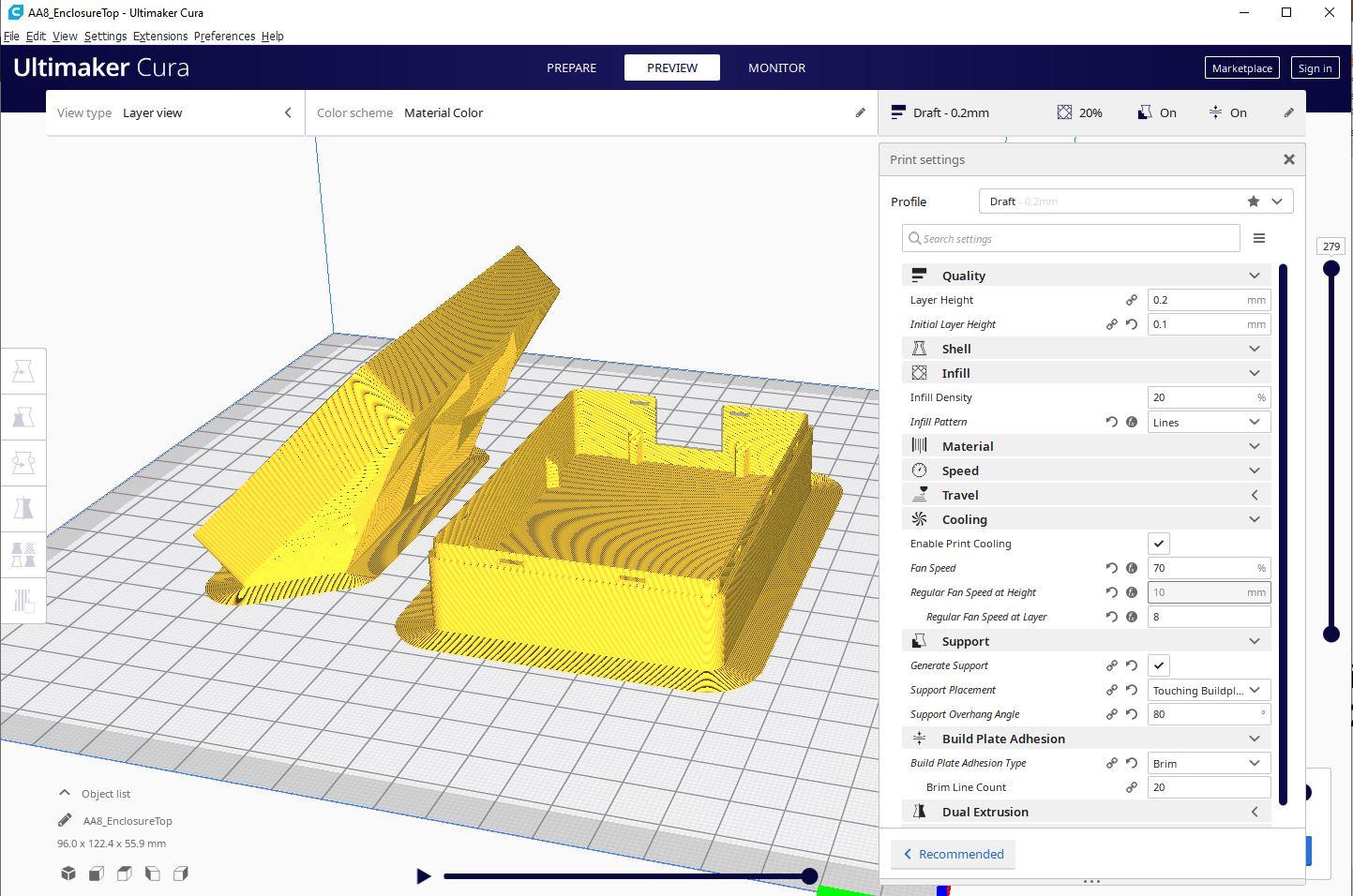Screen dimensions: 1353x896
Task: Open the Infill Pattern dropdown
Action: point(1209,422)
